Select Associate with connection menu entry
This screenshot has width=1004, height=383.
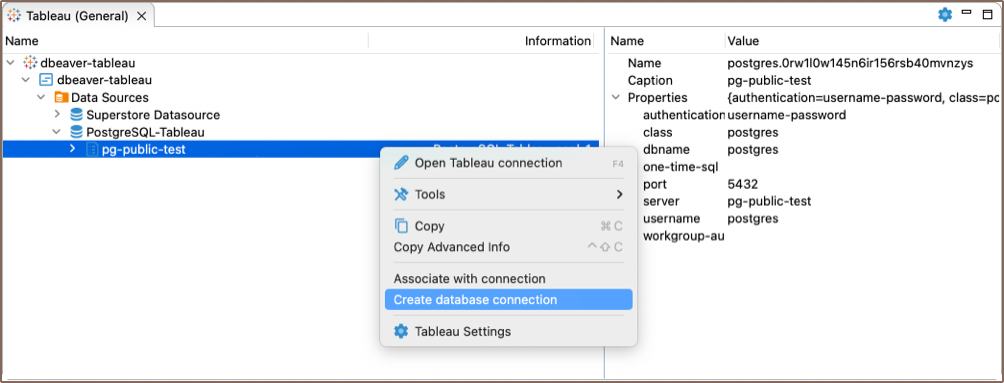[x=469, y=279]
